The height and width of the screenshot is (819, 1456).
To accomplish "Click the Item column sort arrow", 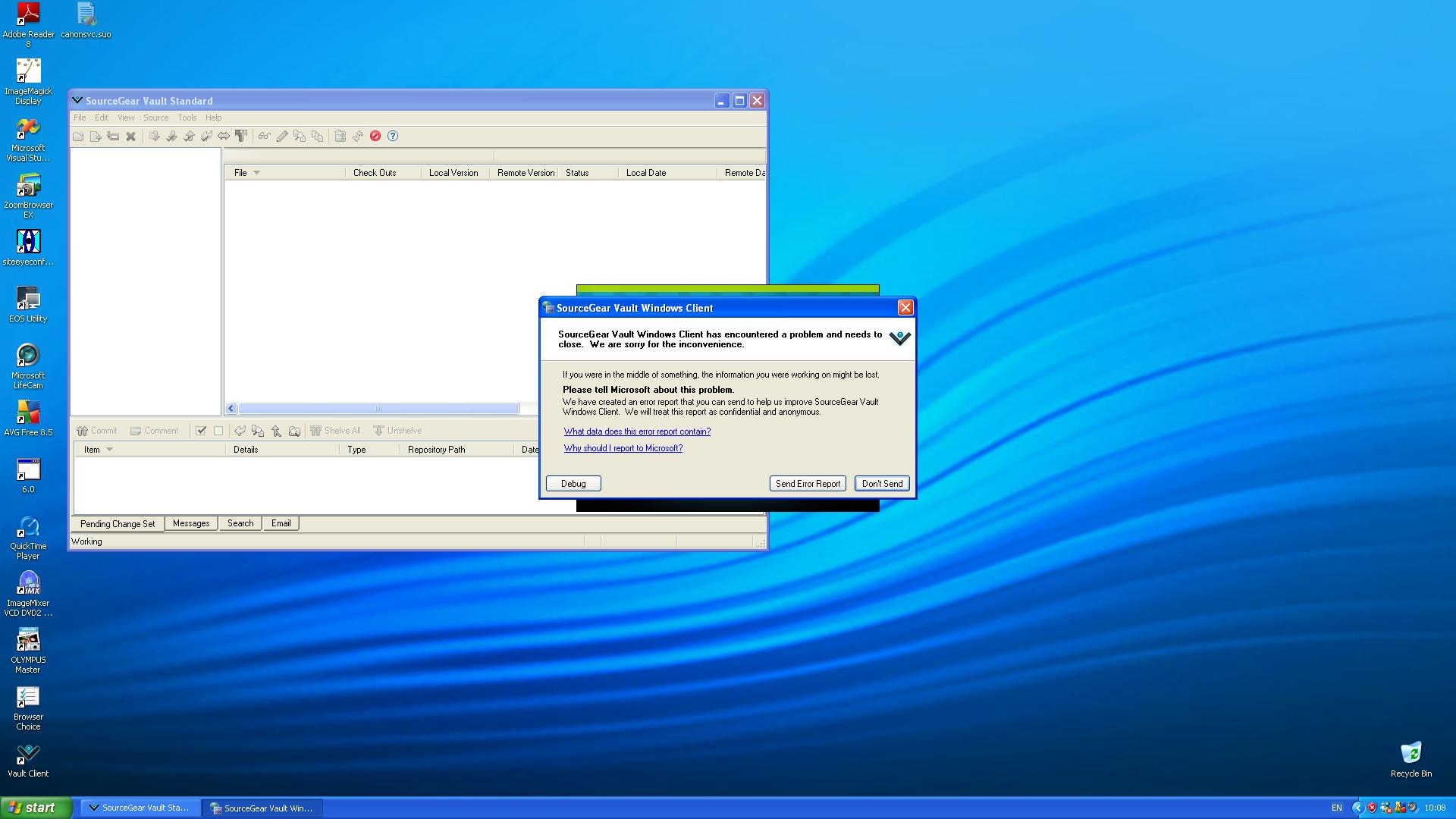I will 109,450.
